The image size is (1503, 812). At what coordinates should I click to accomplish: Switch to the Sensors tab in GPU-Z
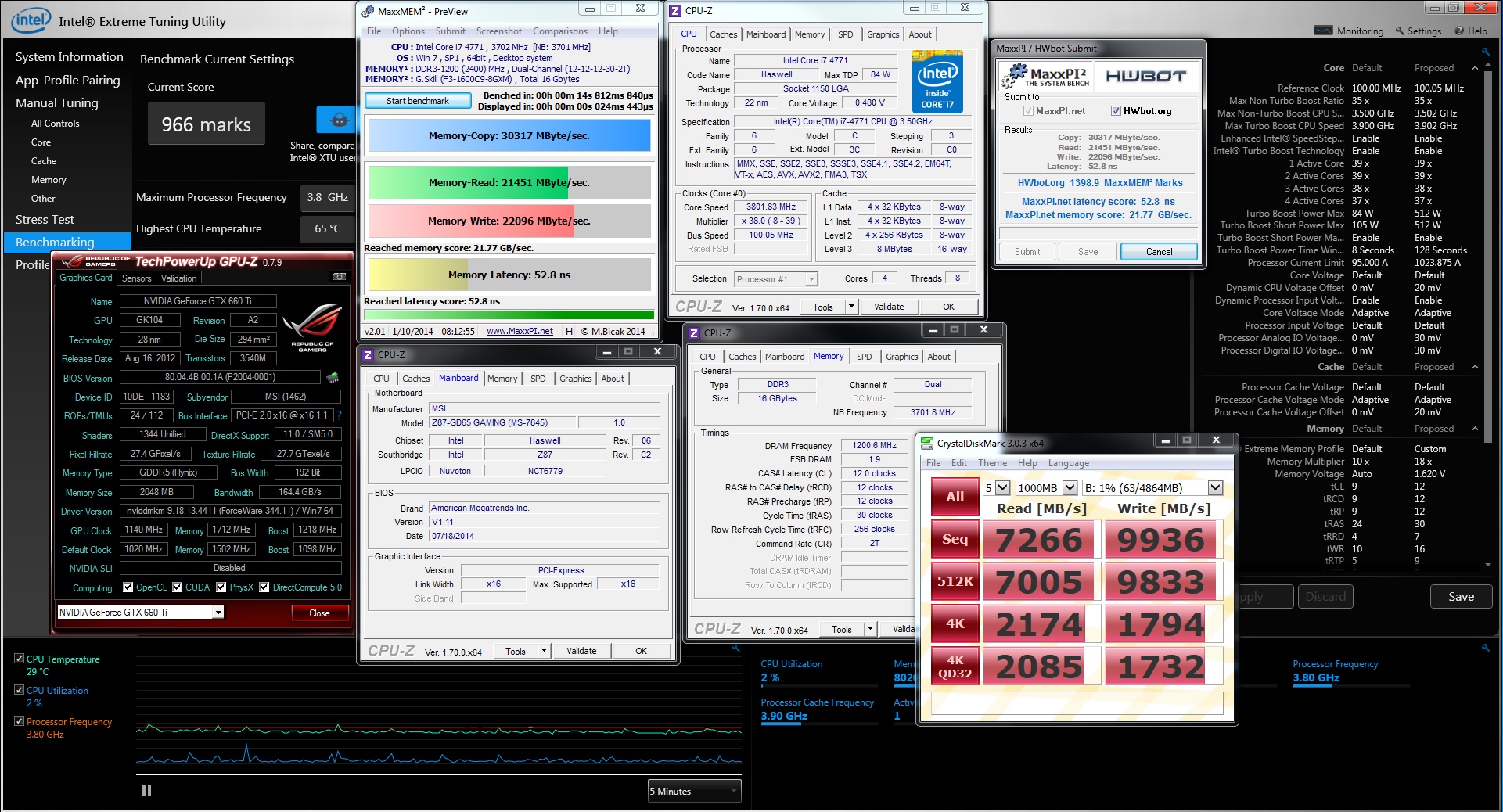pos(136,278)
